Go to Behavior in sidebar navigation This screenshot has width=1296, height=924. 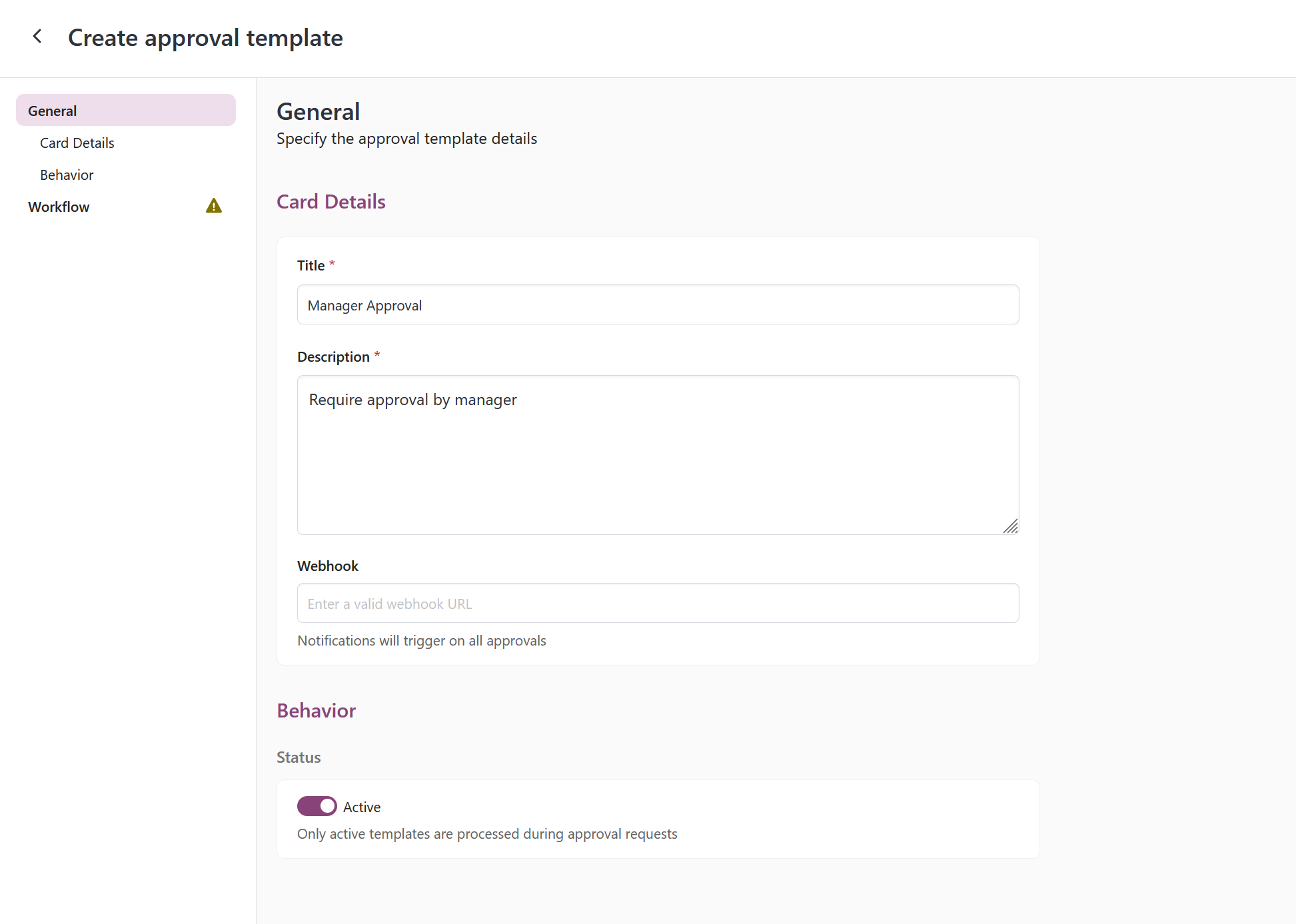click(x=67, y=175)
